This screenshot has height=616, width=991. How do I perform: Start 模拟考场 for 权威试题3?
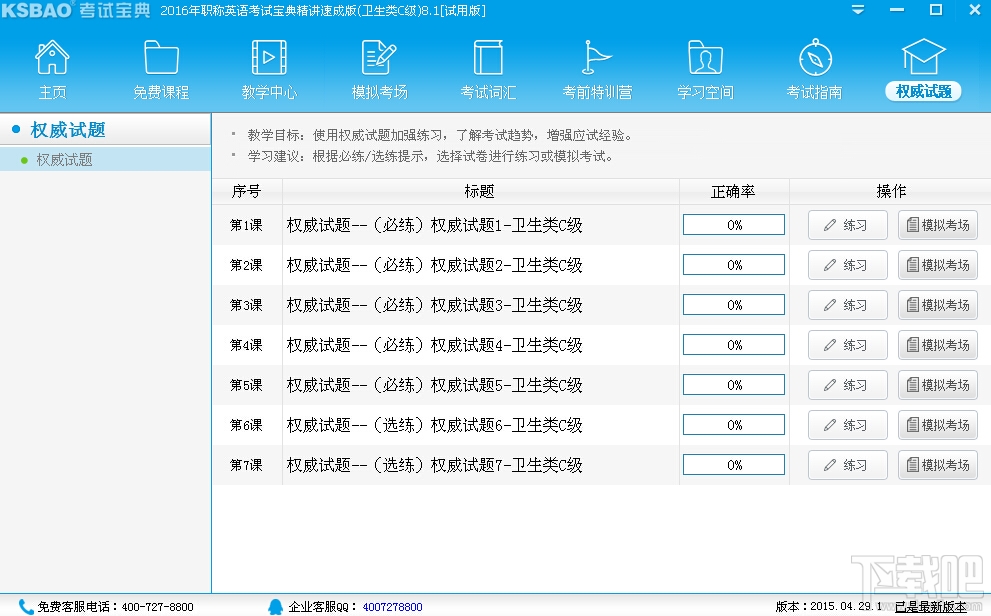pos(938,305)
